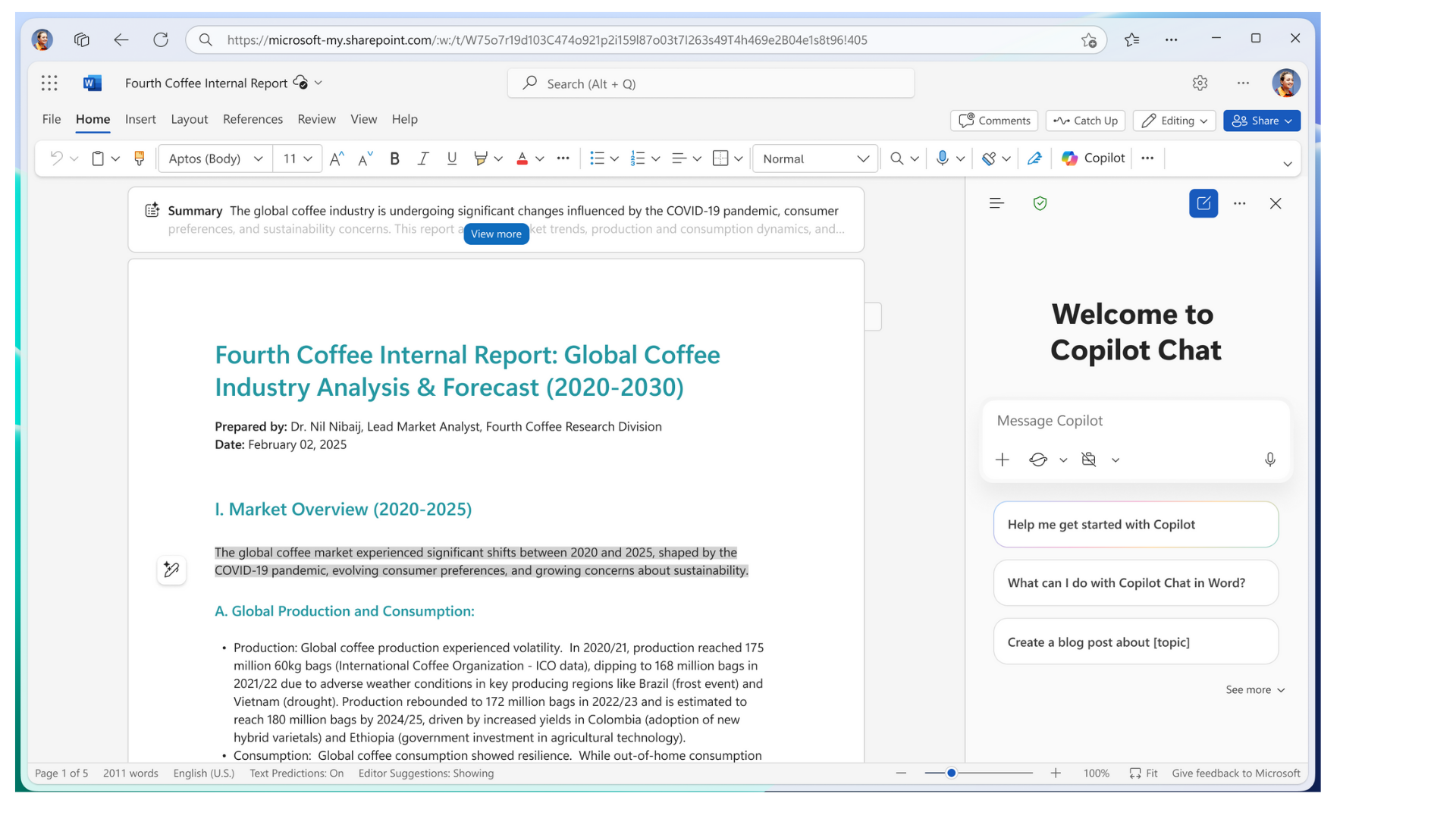Toggle Text Predictions in status bar
Image resolution: width=1456 pixels, height=819 pixels.
[x=297, y=773]
